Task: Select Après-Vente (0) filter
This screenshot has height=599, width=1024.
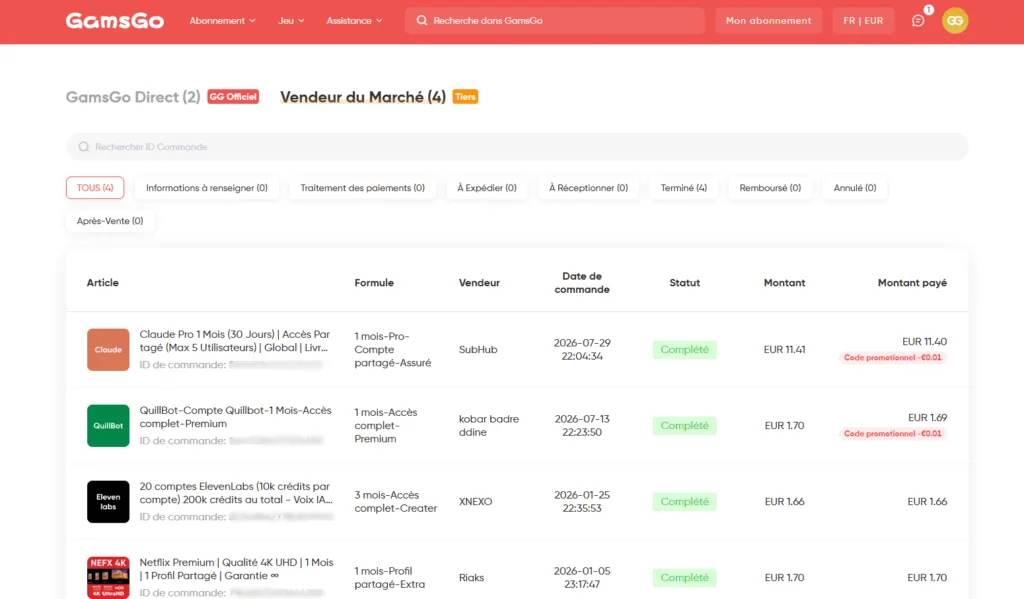Action: [110, 221]
